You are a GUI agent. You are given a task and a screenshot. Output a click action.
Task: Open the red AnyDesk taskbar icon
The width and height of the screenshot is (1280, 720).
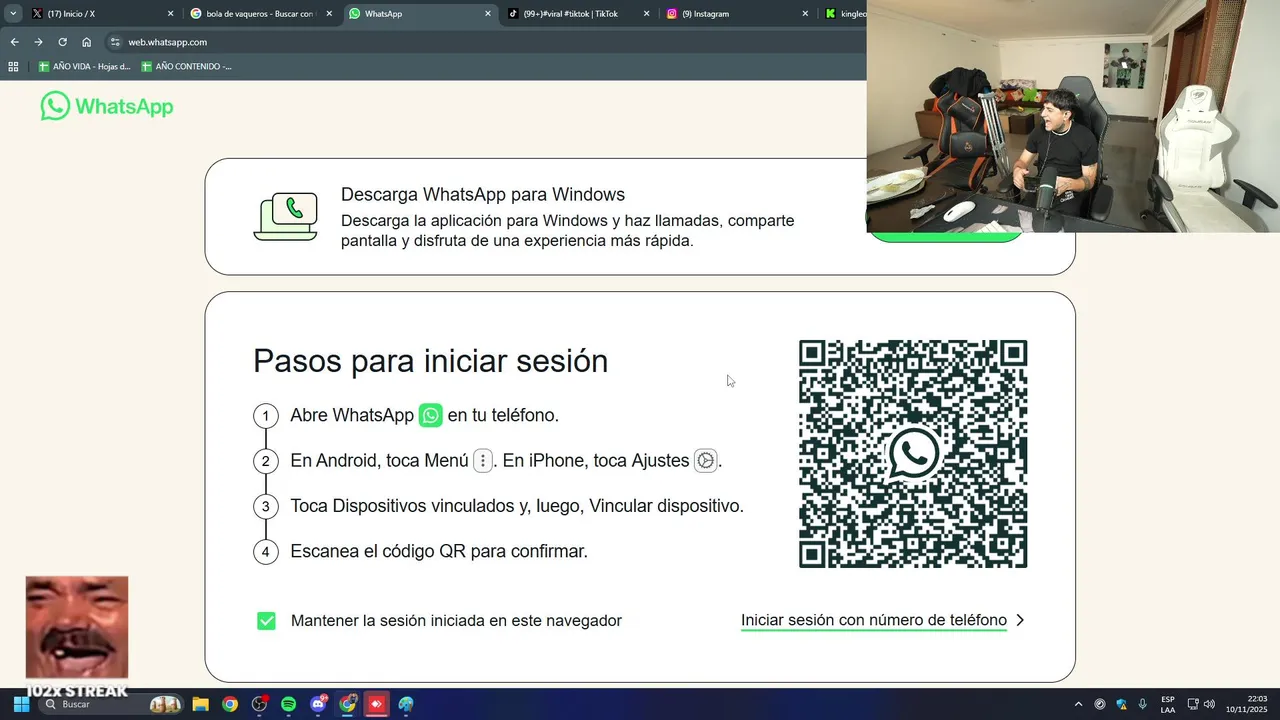tap(376, 704)
